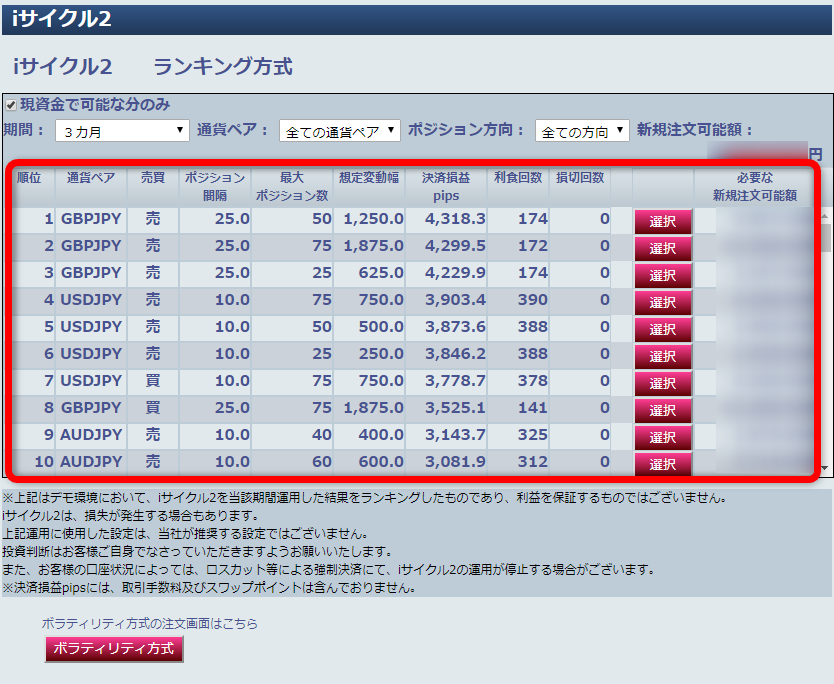The image size is (834, 684).
Task: Click the 最大ポジション数 column header
Action: (x=291, y=186)
